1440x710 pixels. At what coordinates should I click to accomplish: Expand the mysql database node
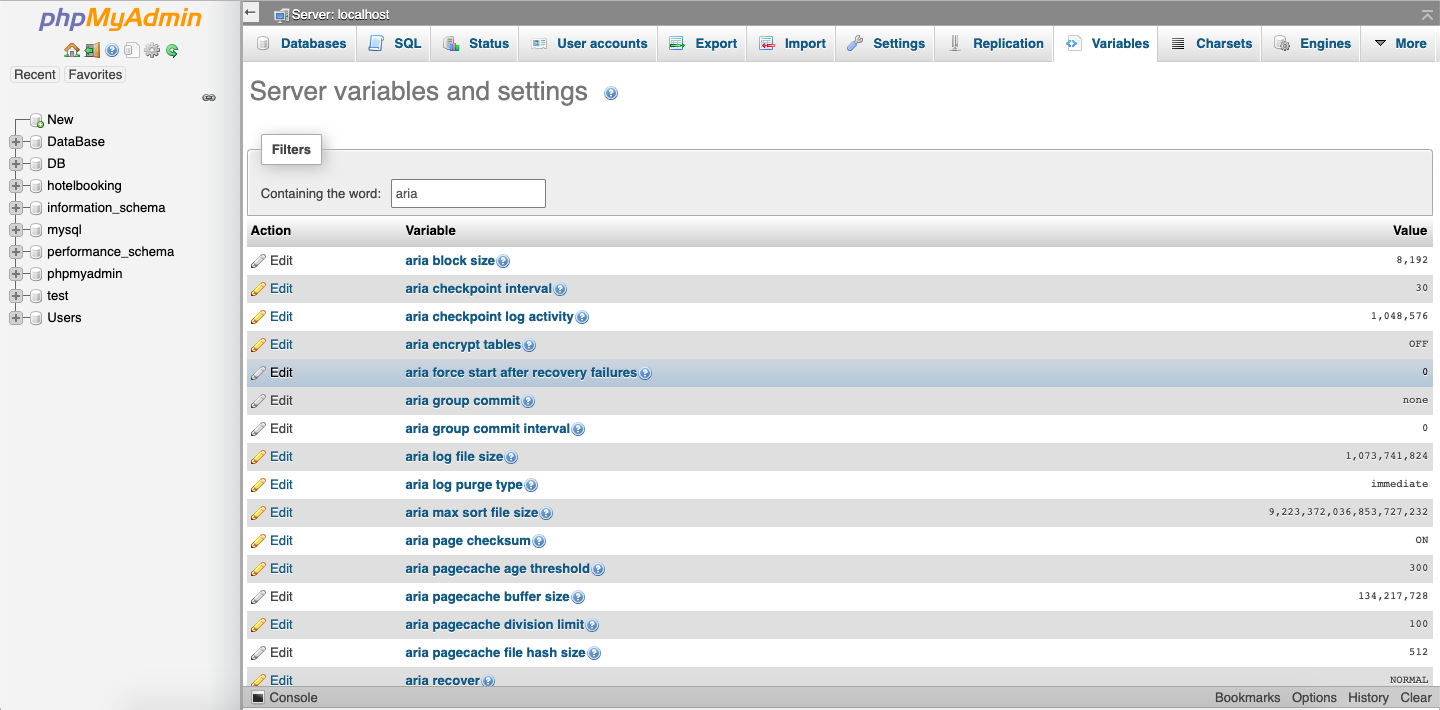click(x=15, y=229)
